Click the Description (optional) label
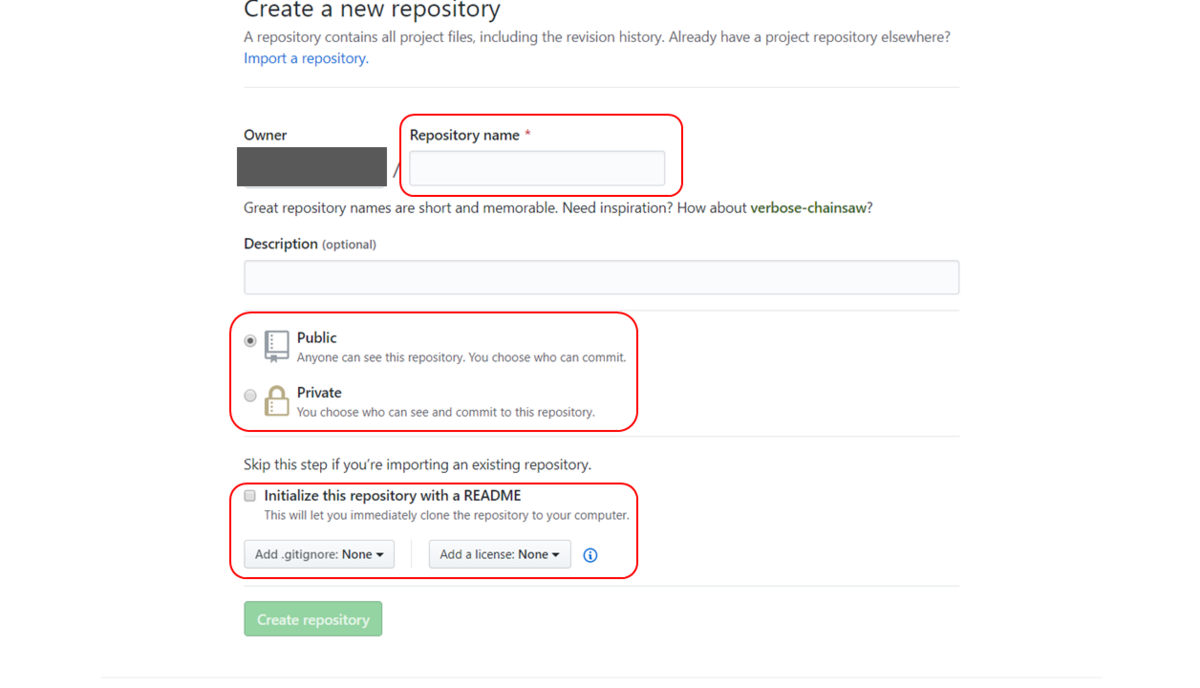This screenshot has width=1200, height=688. [310, 244]
